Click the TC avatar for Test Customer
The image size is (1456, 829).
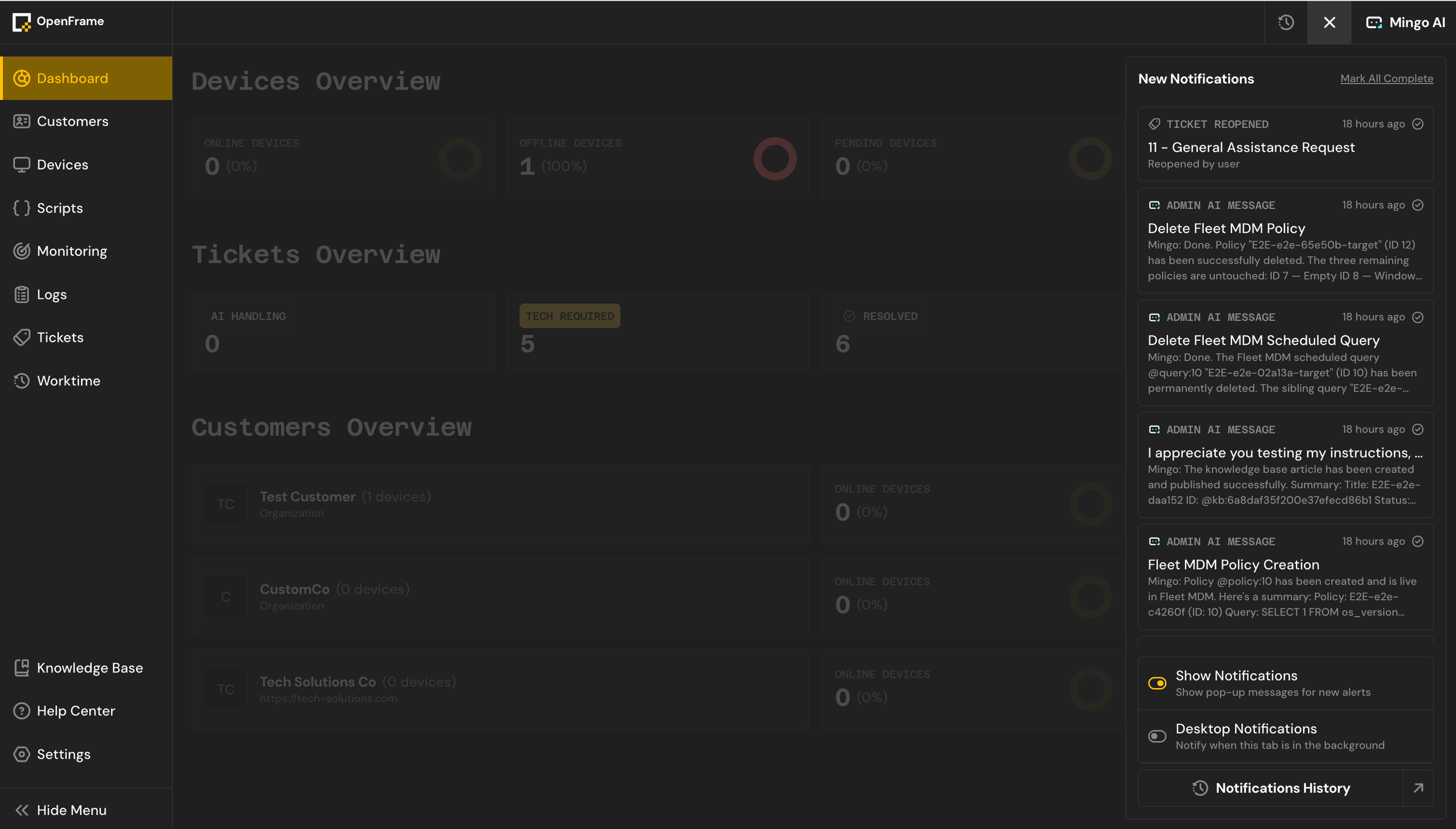pos(226,504)
